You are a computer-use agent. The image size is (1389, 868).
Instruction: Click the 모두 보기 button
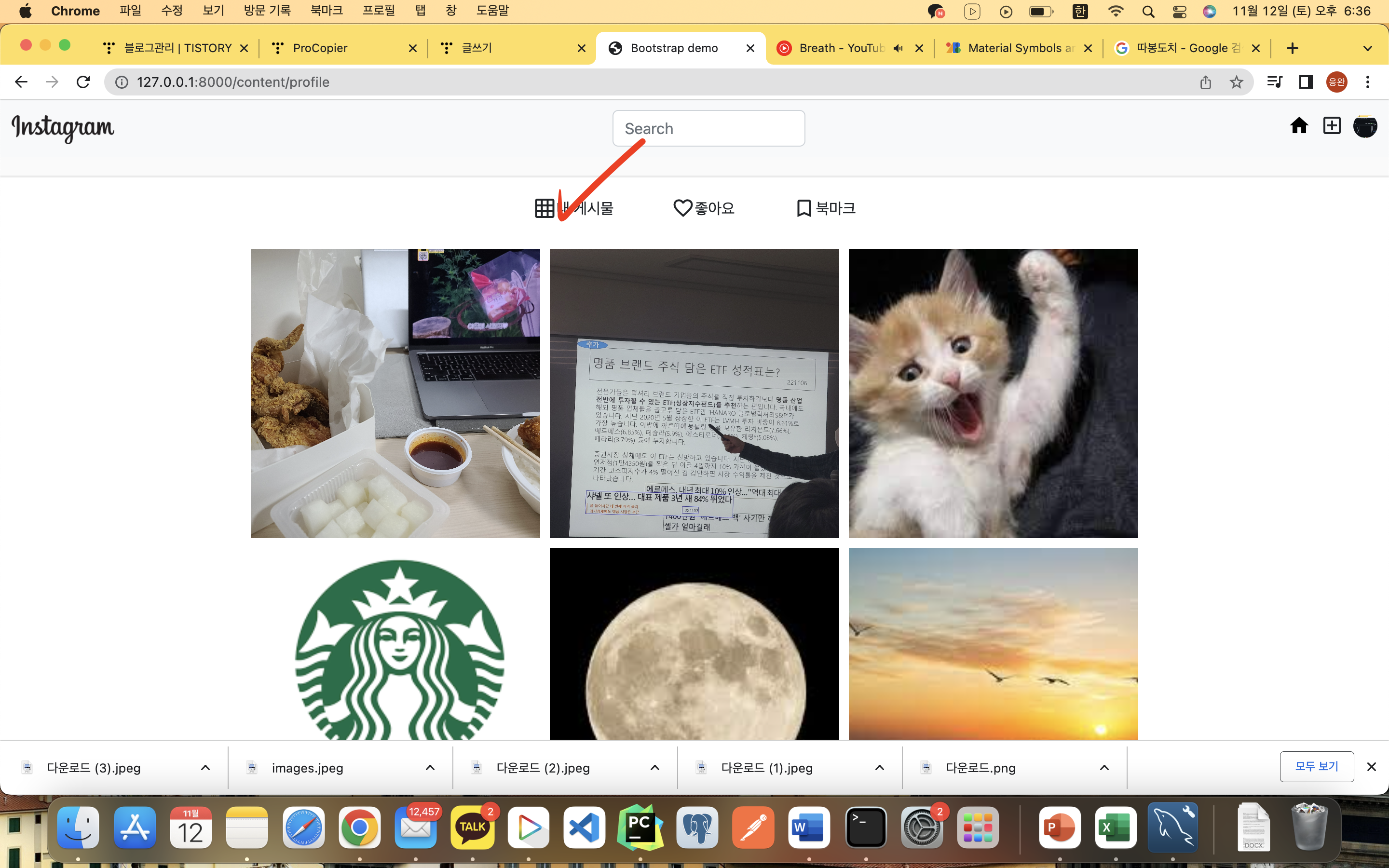(x=1317, y=766)
